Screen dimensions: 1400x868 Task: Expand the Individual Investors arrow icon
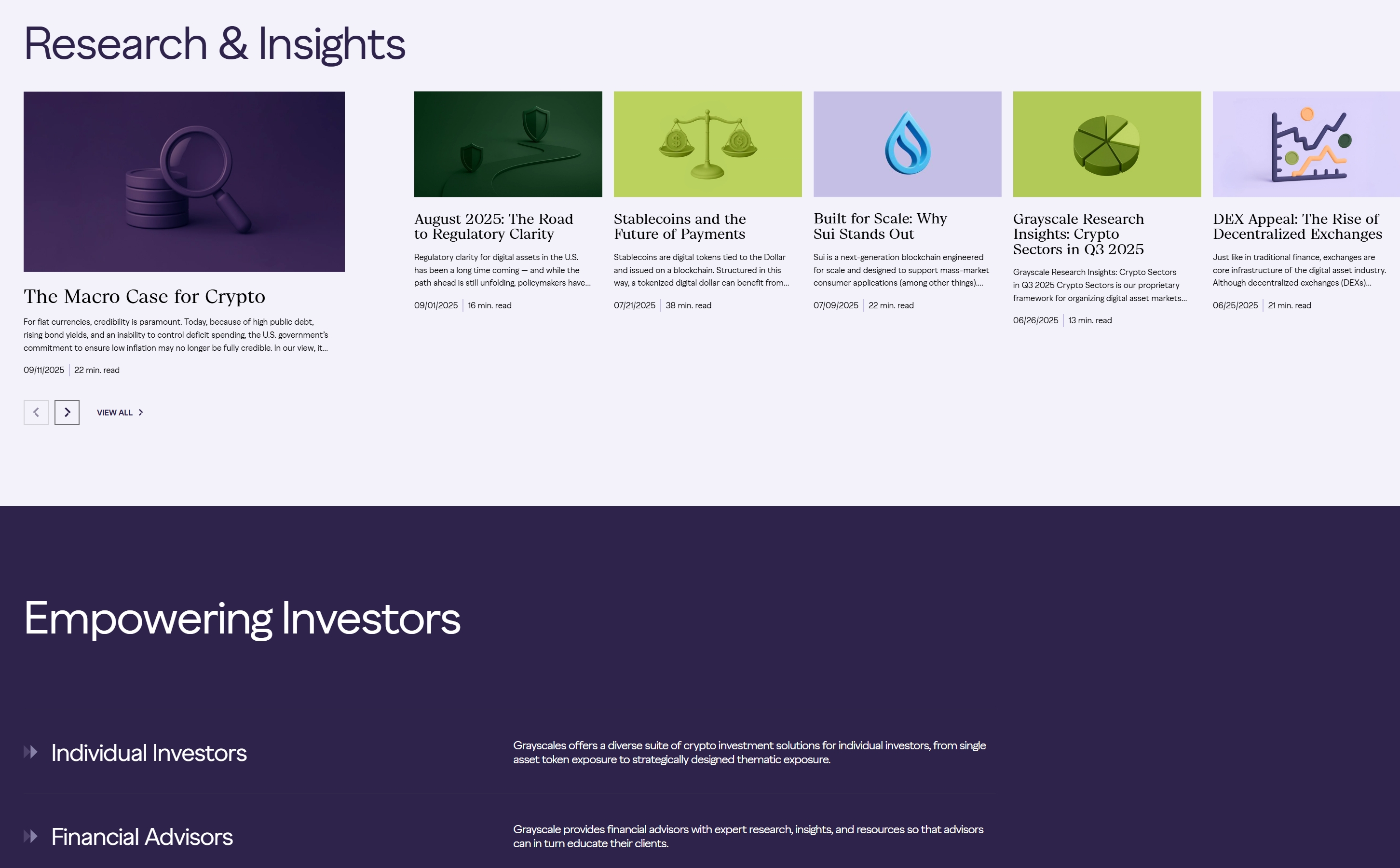coord(31,751)
